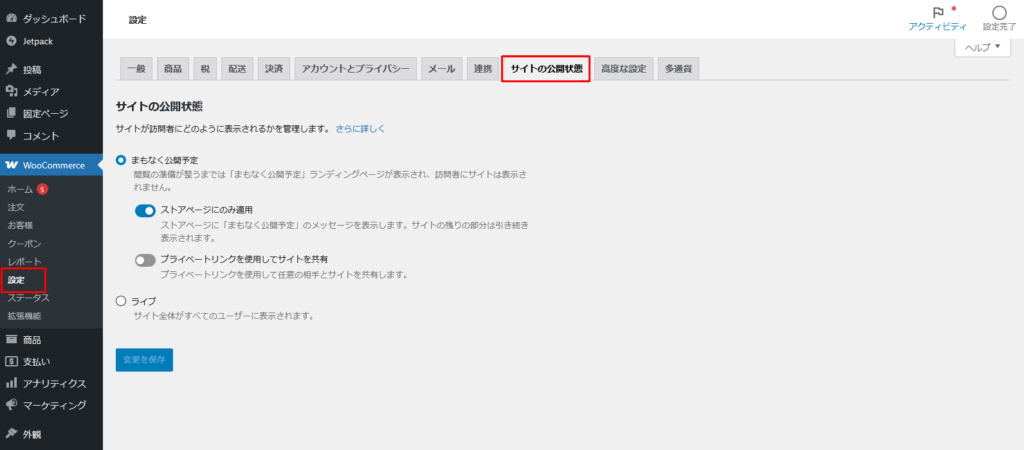Select まもなく公開予定 radio option
Screen dimensions: 1024x450
[122, 160]
